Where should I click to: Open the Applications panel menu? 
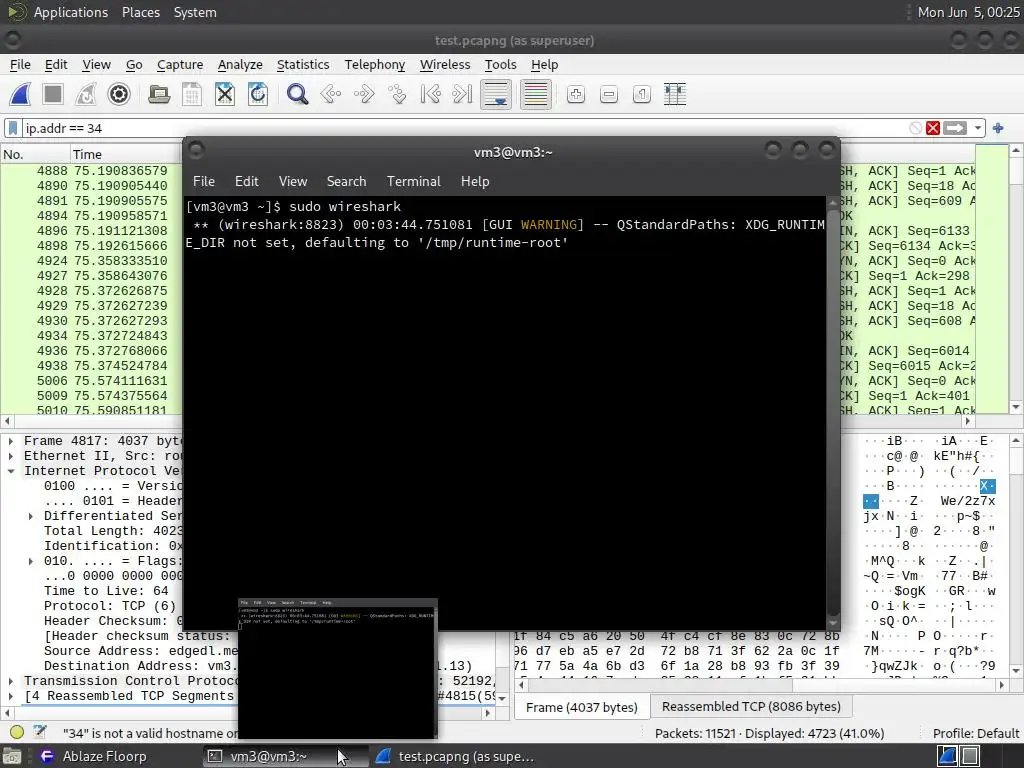[71, 12]
